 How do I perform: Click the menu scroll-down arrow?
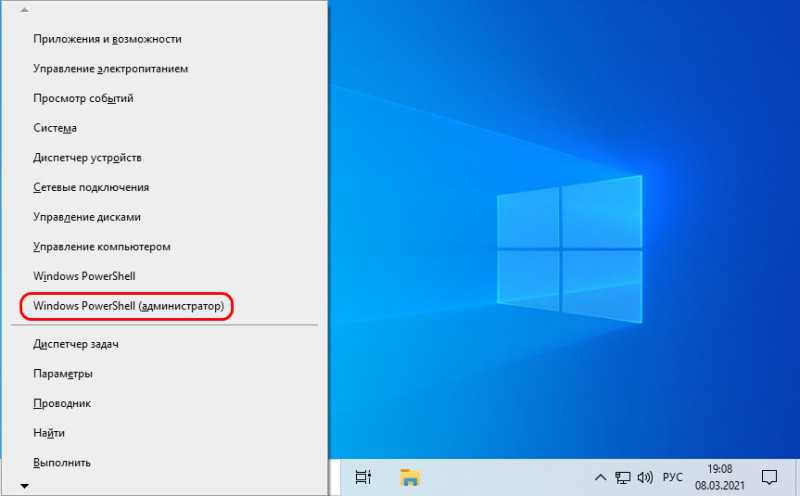(24, 486)
